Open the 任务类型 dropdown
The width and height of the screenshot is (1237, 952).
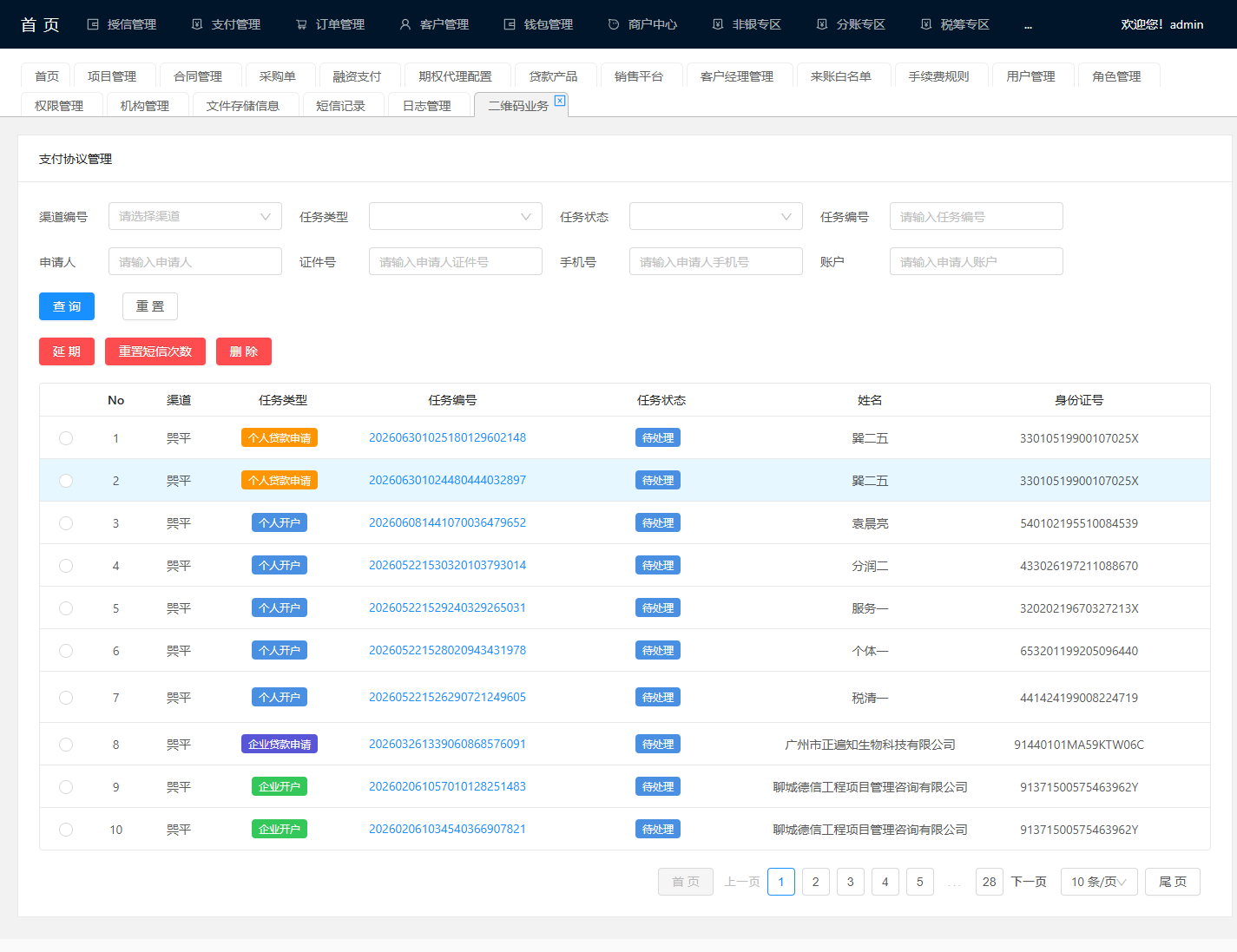pyautogui.click(x=456, y=216)
